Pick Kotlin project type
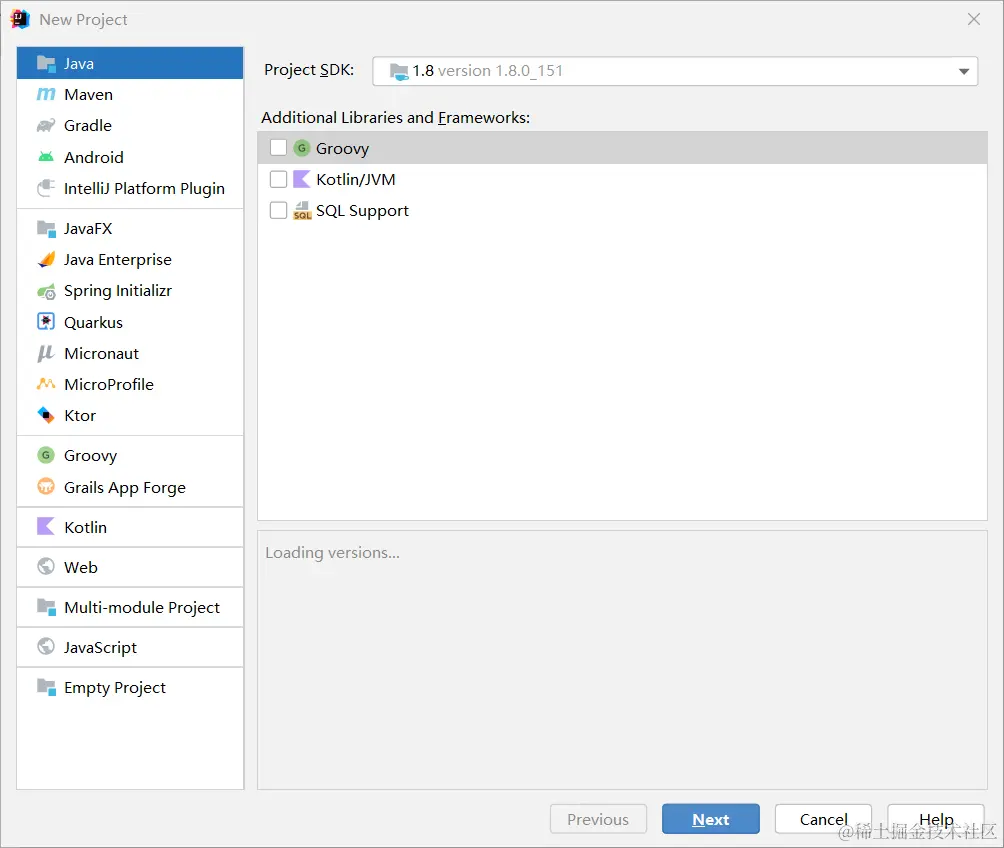 coord(130,527)
